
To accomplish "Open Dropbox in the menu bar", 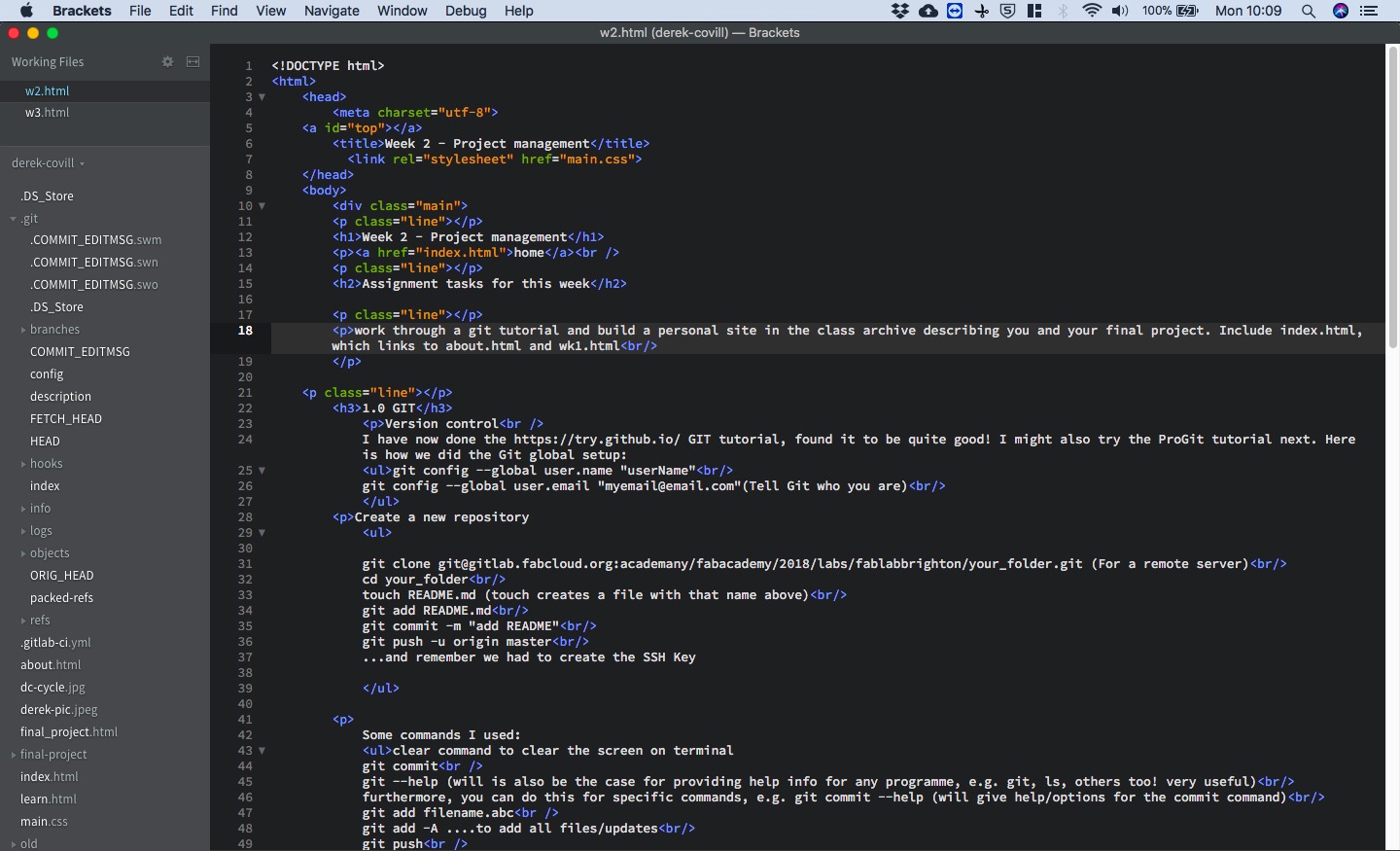I will (900, 11).
